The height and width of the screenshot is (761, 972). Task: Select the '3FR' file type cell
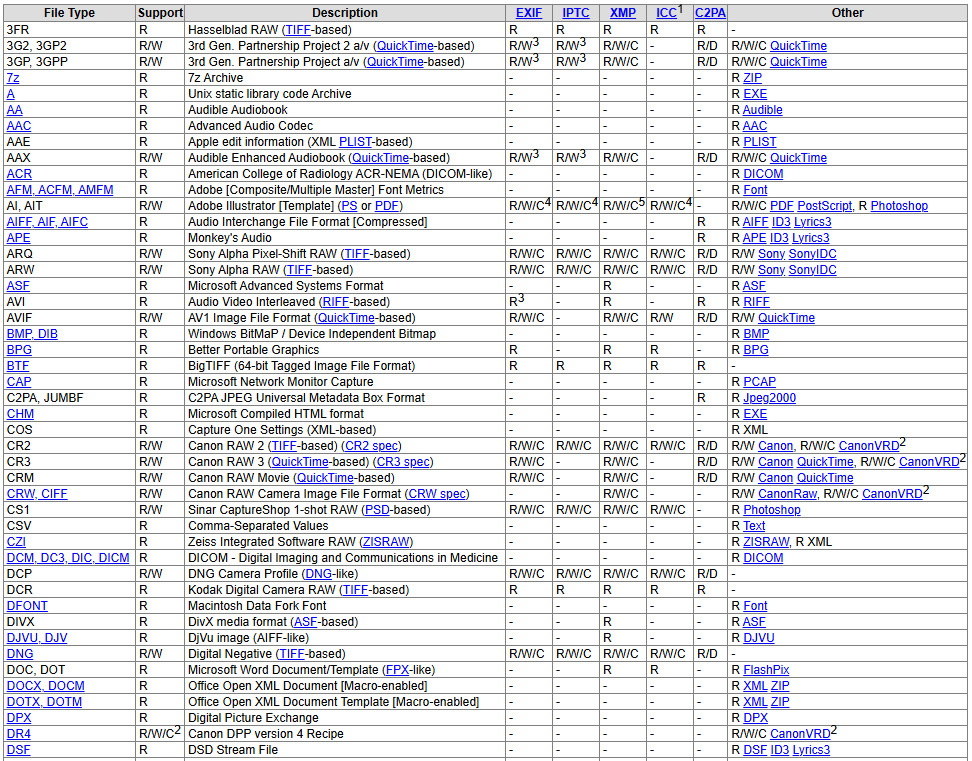click(x=69, y=30)
